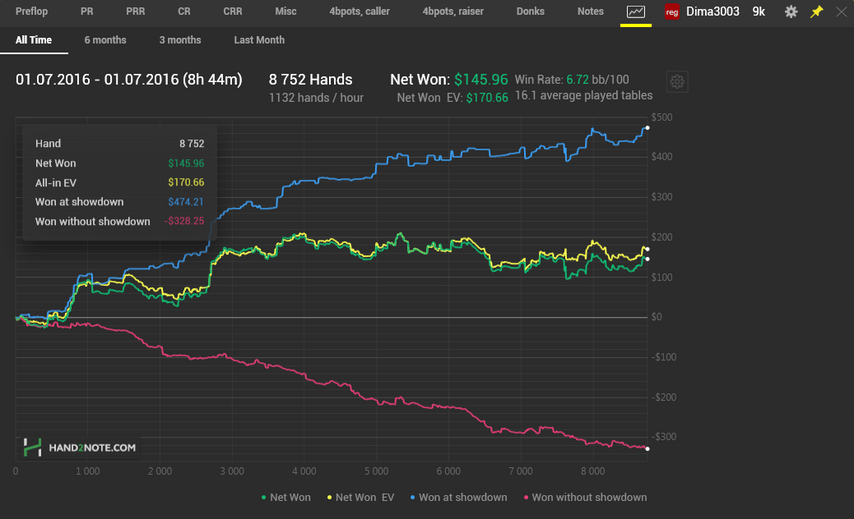Click 1132 hands / hour text
Image resolution: width=854 pixels, height=519 pixels.
point(316,98)
